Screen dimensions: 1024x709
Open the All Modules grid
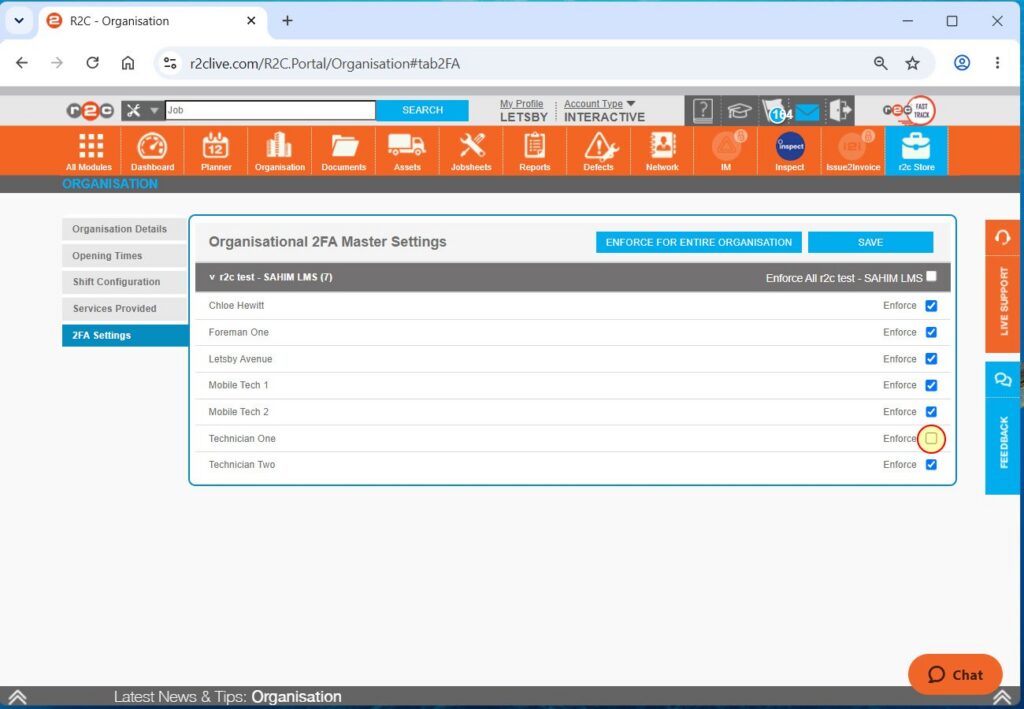point(89,151)
